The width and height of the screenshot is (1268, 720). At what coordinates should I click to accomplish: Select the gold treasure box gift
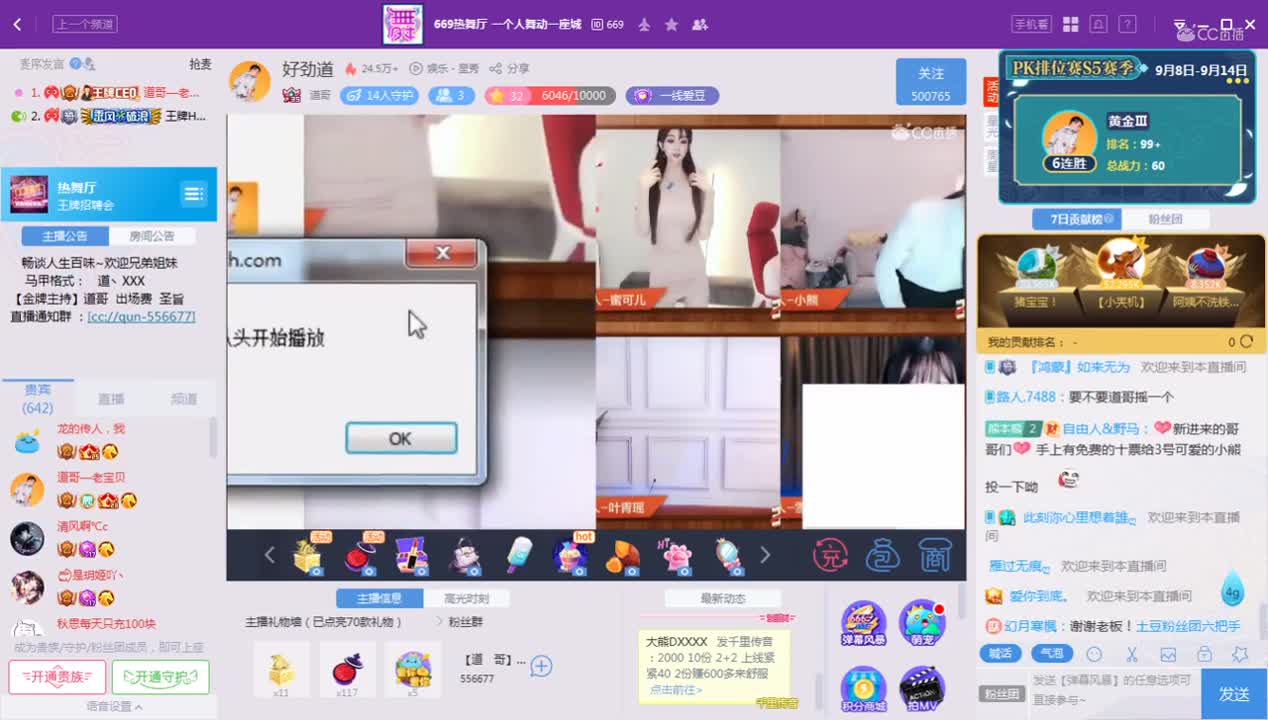(x=309, y=555)
